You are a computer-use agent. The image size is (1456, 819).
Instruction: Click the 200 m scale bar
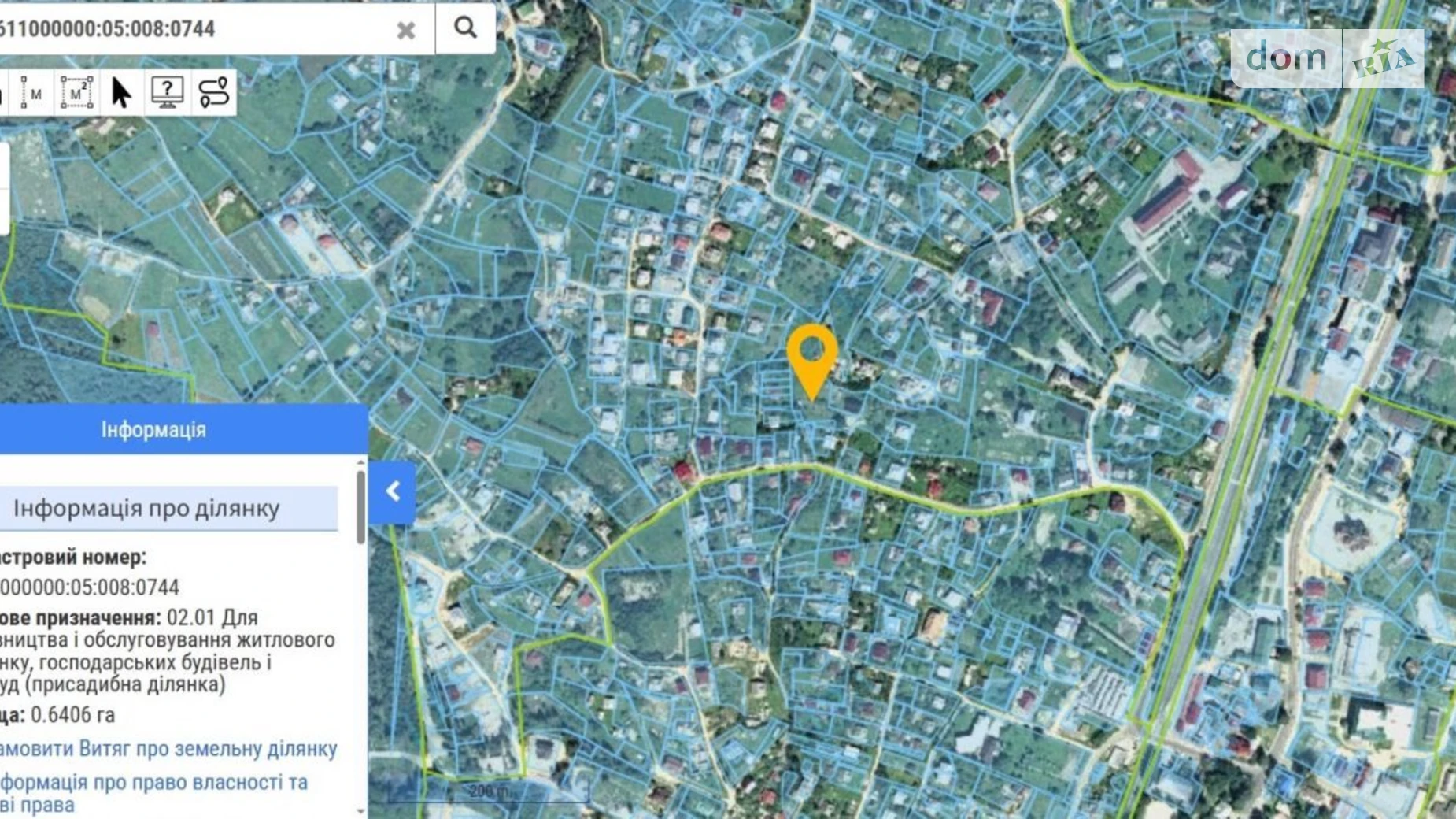[x=488, y=792]
